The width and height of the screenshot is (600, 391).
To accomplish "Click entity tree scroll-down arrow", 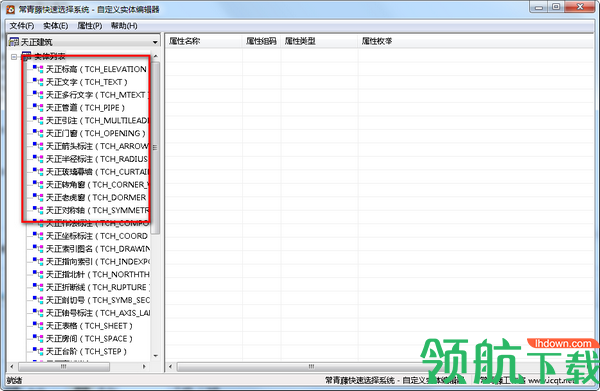I will click(x=156, y=356).
